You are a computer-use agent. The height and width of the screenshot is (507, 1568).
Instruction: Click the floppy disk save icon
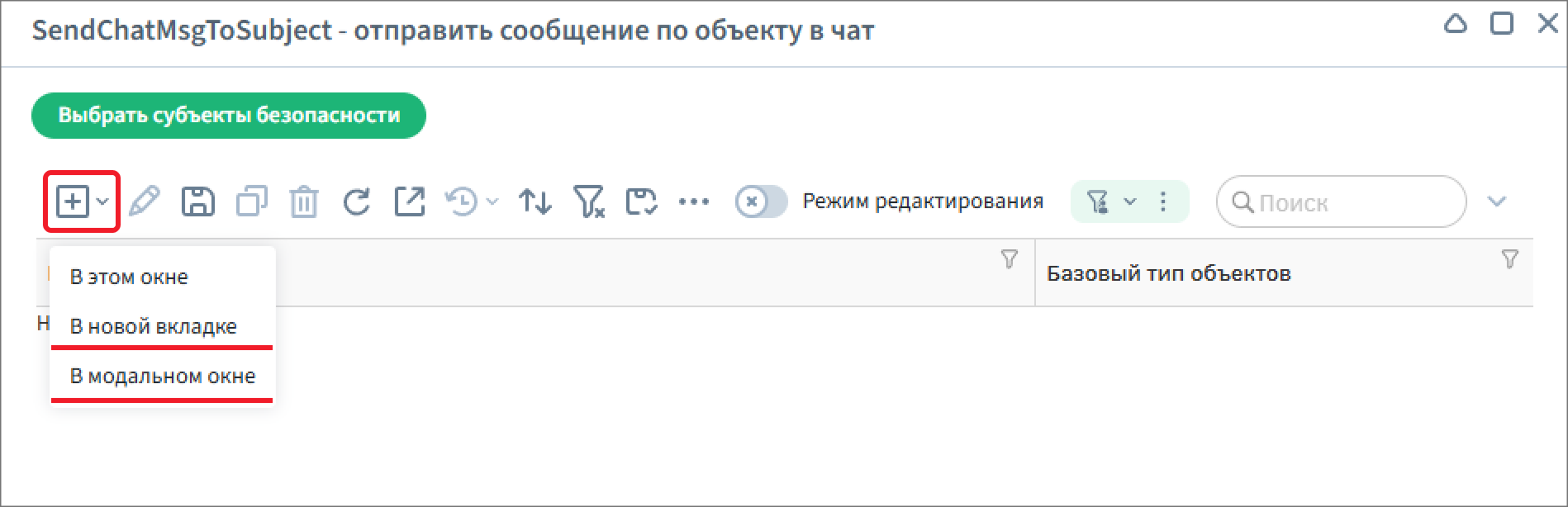tap(197, 201)
